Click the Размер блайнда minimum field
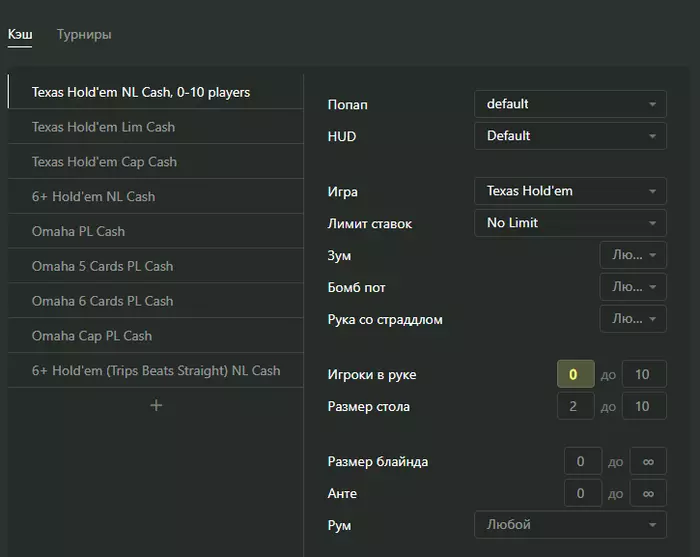This screenshot has width=700, height=557. point(583,461)
